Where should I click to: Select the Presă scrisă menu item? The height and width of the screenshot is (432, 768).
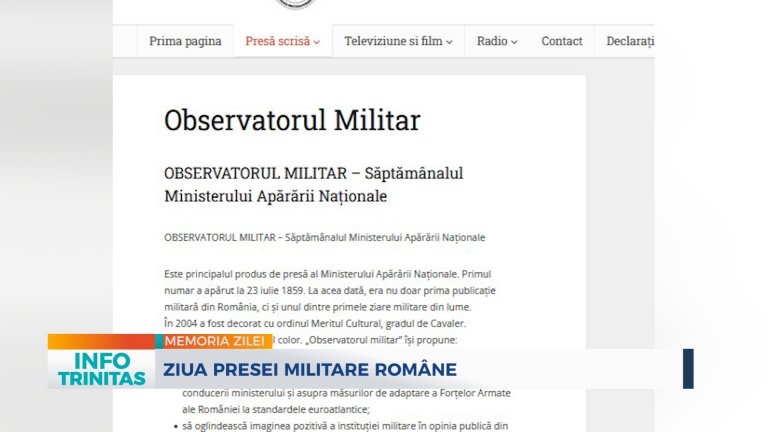tap(278, 41)
